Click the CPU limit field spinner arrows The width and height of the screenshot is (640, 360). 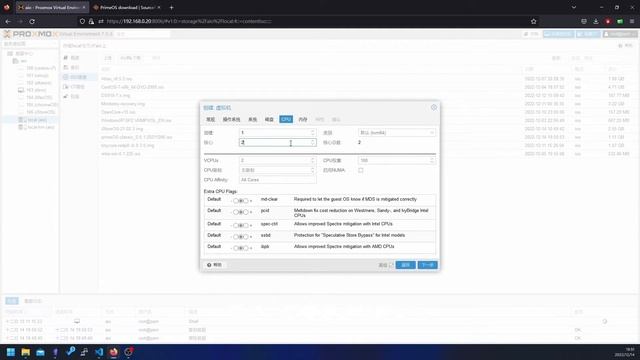point(313,170)
